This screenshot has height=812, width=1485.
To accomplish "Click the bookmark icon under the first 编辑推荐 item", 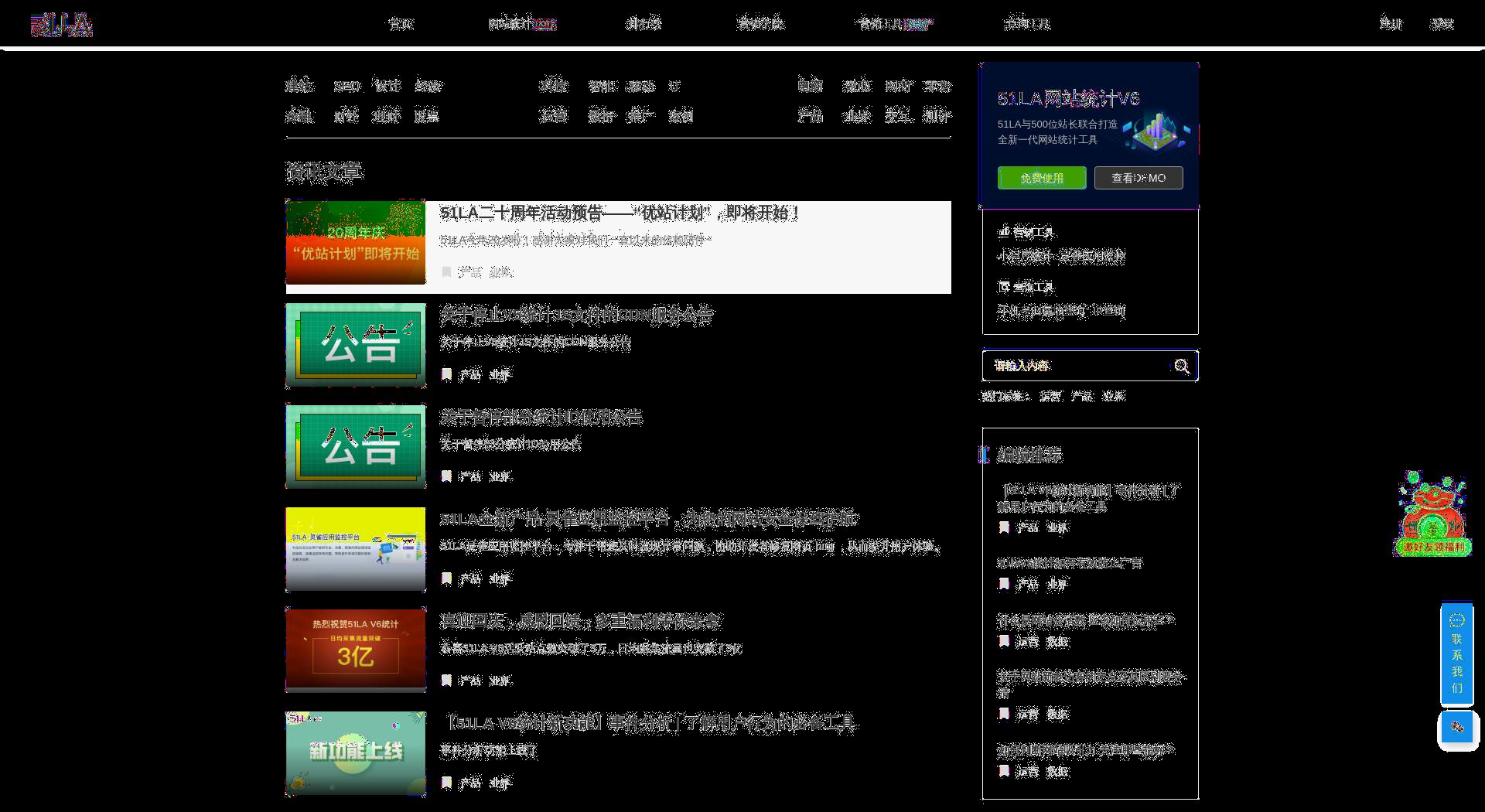I will coord(1004,527).
